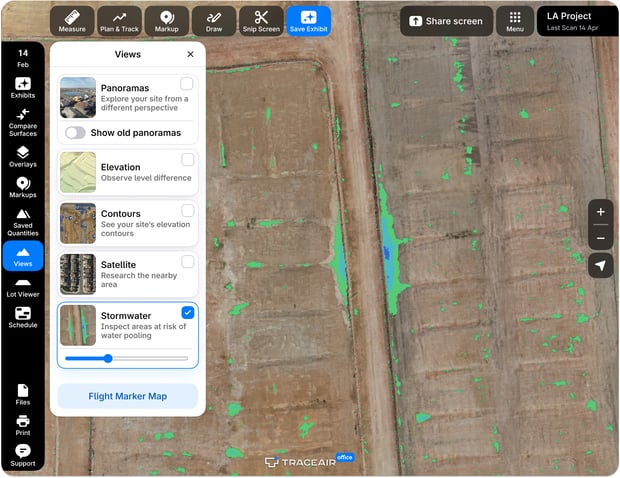Click the Print sidebar icon
The width and height of the screenshot is (620, 478).
pos(23,425)
